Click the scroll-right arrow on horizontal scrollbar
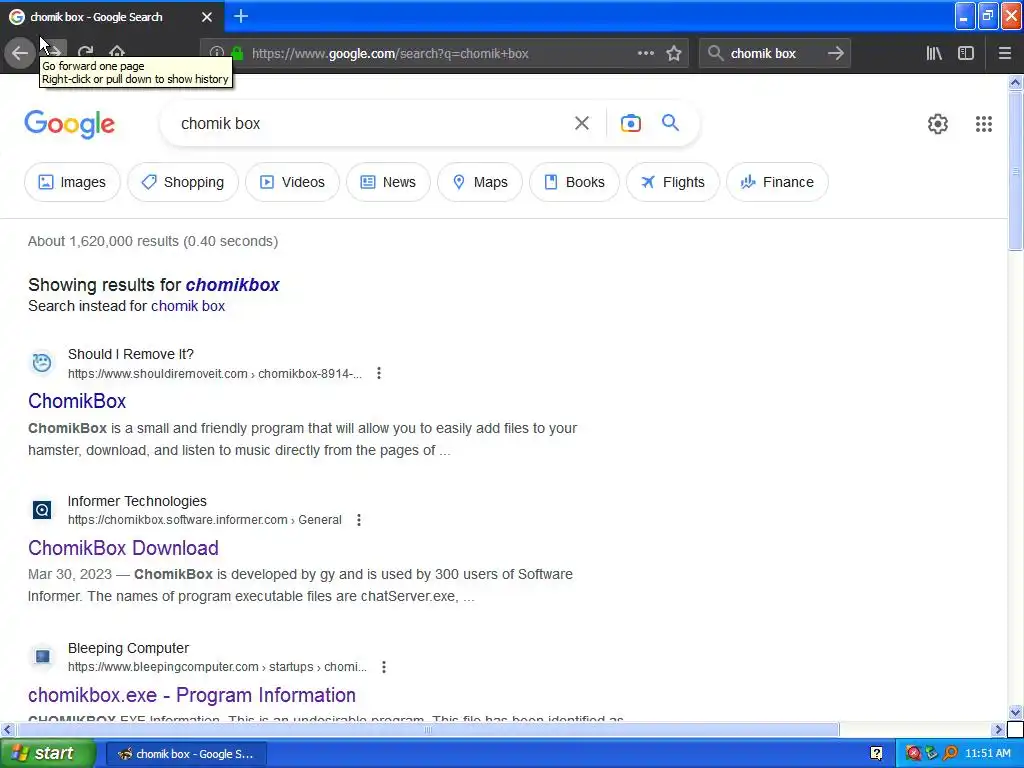Viewport: 1024px width, 768px height. tap(998, 729)
